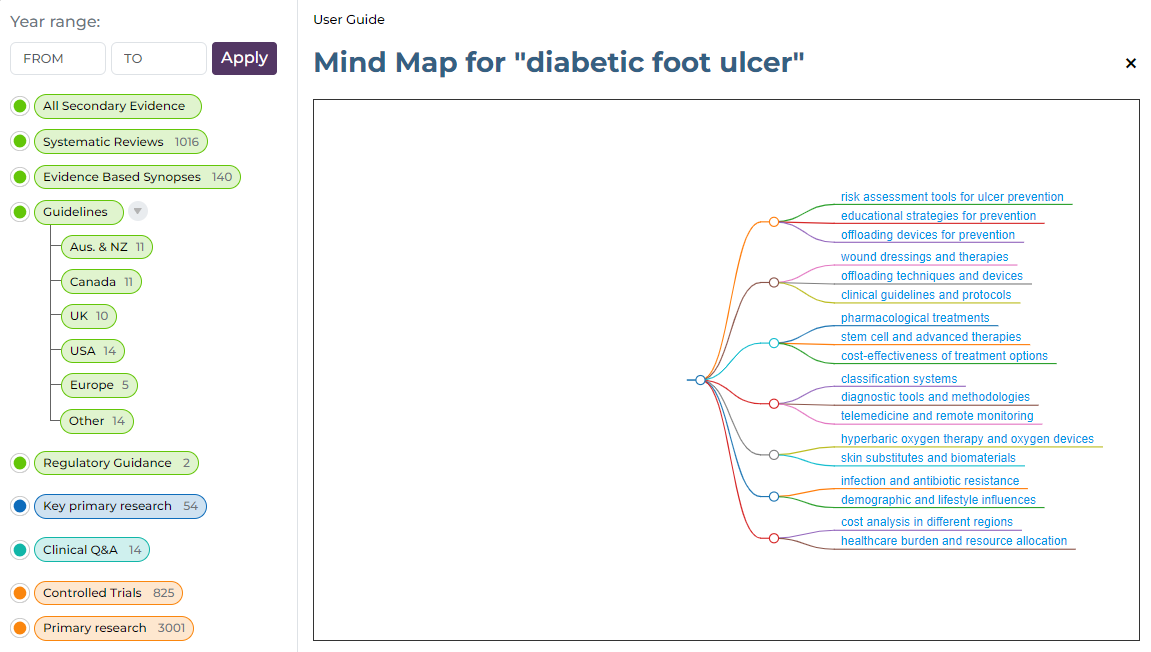Select the Aus. & NZ guidelines item
This screenshot has height=652, width=1151.
[x=107, y=247]
